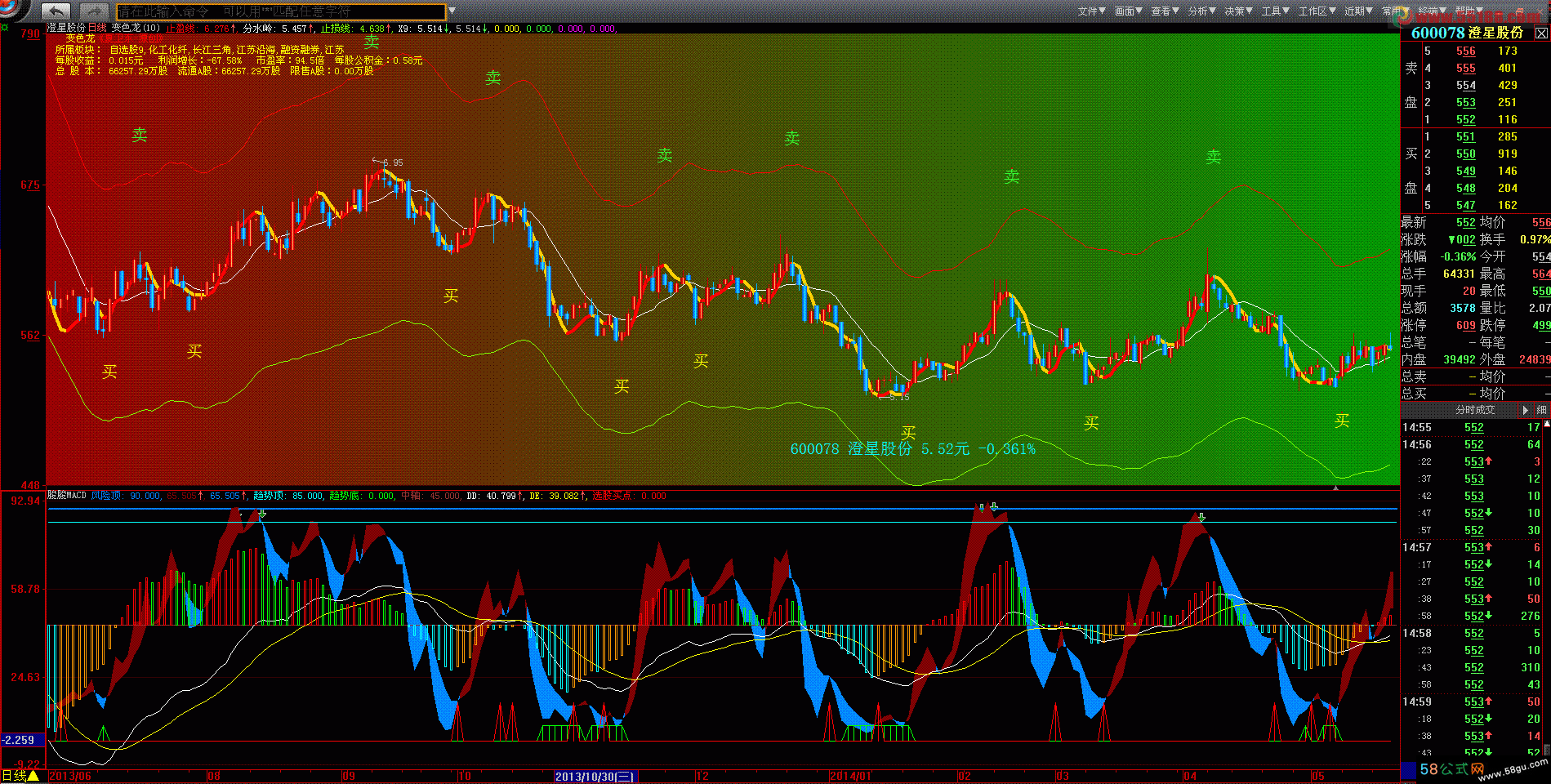Click the chart resize triangle above MACD panel right
This screenshot has height=784, width=1551.
click(x=1336, y=488)
